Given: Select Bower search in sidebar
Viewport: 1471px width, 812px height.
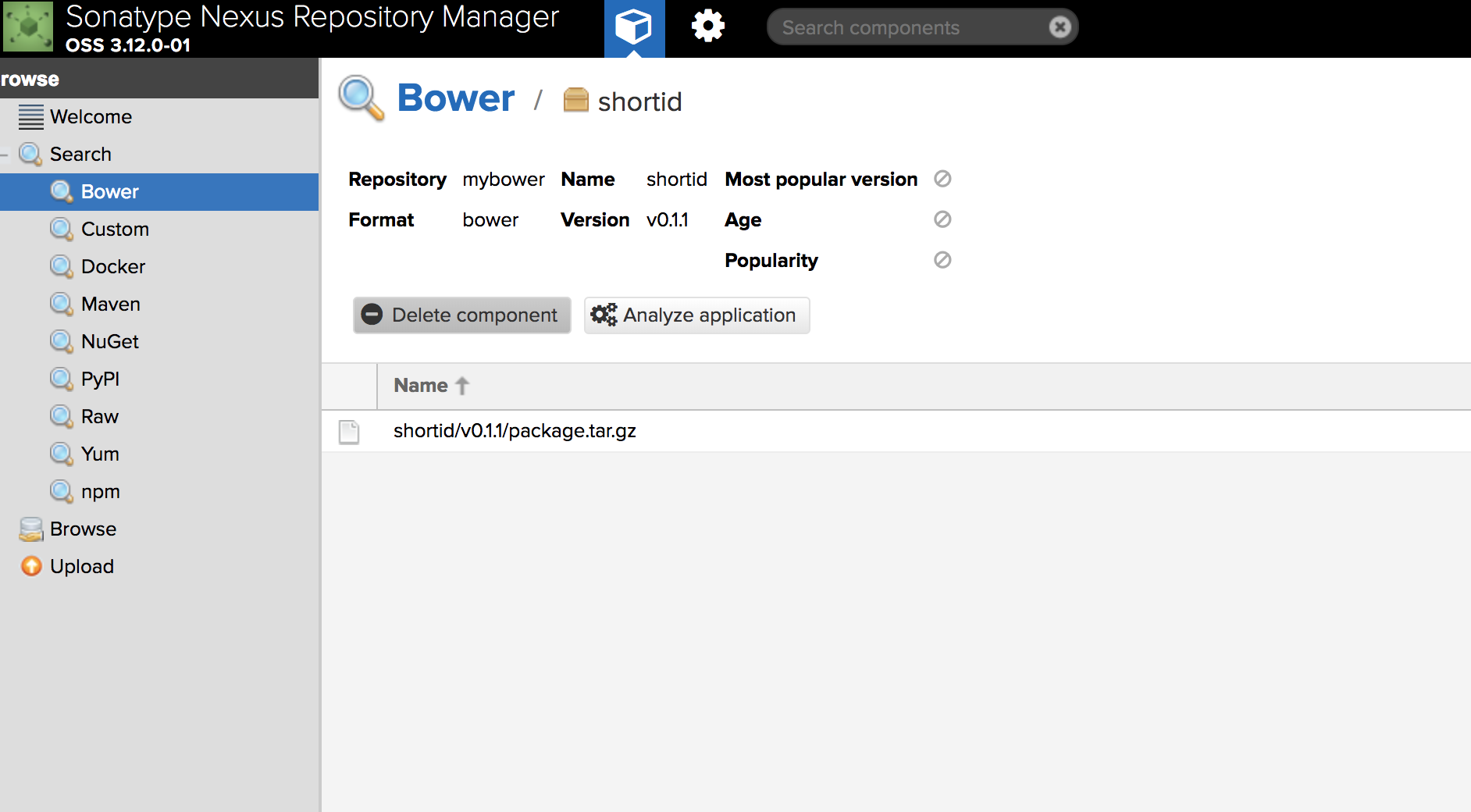Looking at the screenshot, I should 159,192.
